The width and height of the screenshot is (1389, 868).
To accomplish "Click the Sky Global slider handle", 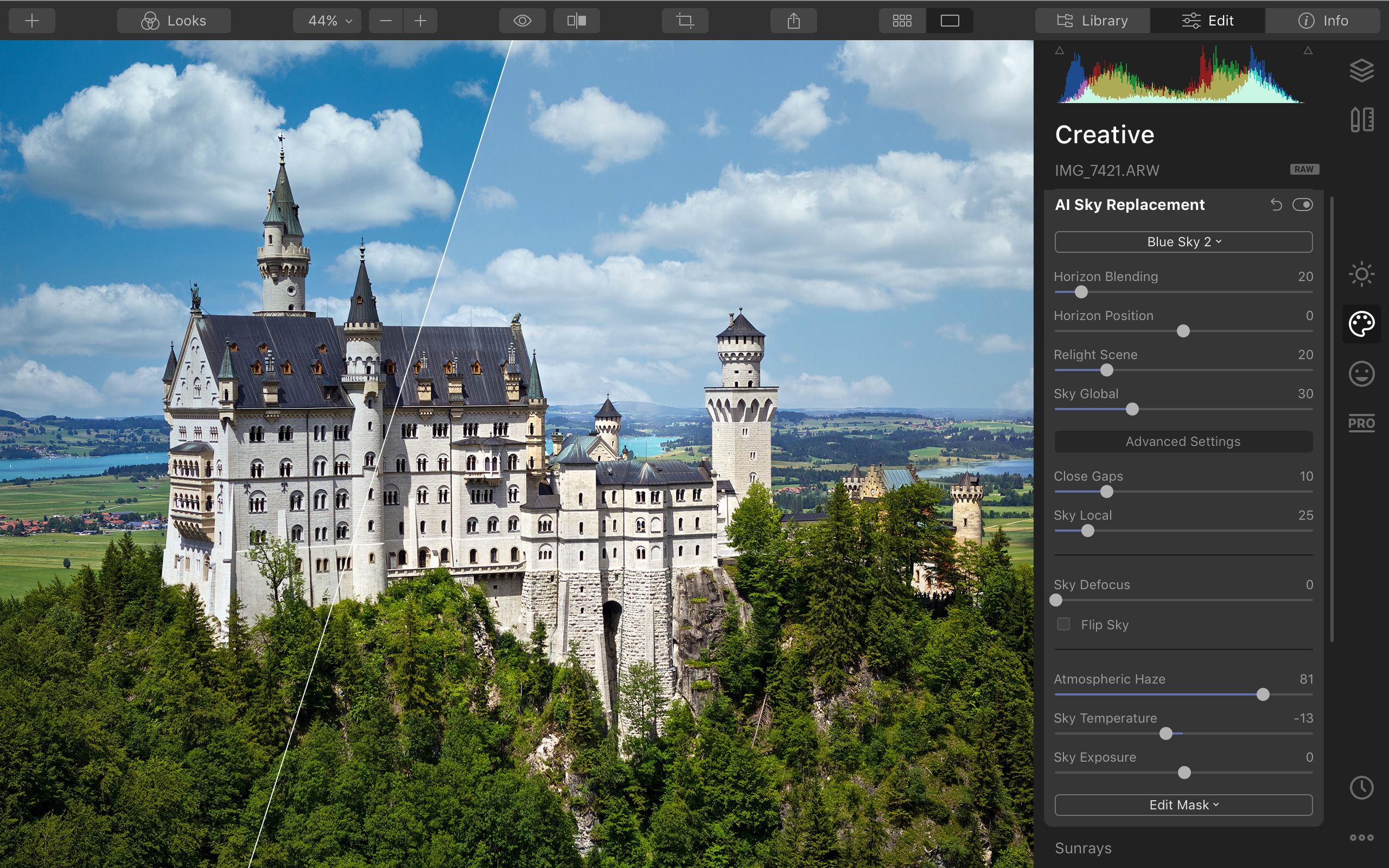I will click(1132, 409).
